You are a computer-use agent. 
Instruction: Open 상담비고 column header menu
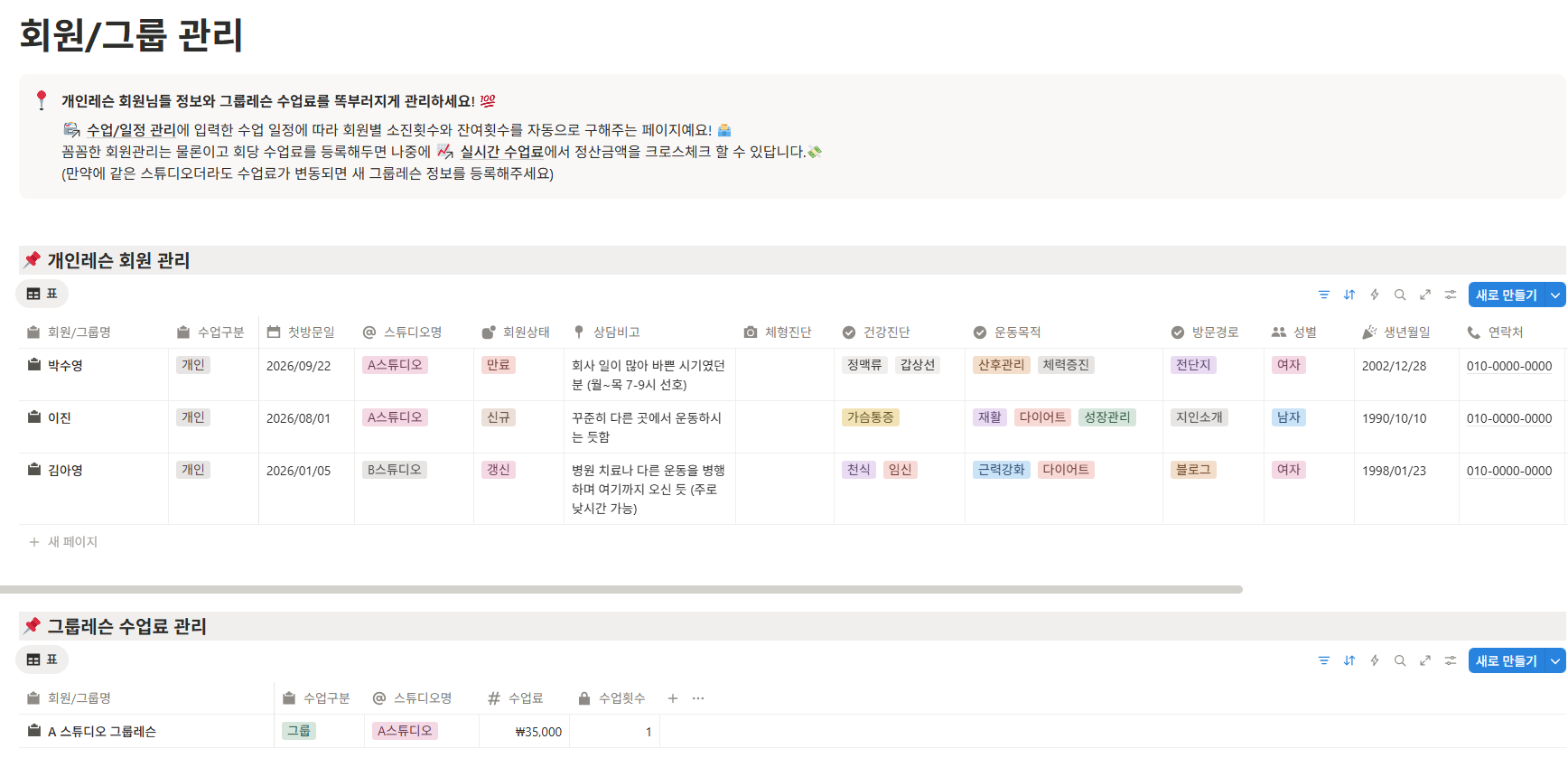(649, 332)
